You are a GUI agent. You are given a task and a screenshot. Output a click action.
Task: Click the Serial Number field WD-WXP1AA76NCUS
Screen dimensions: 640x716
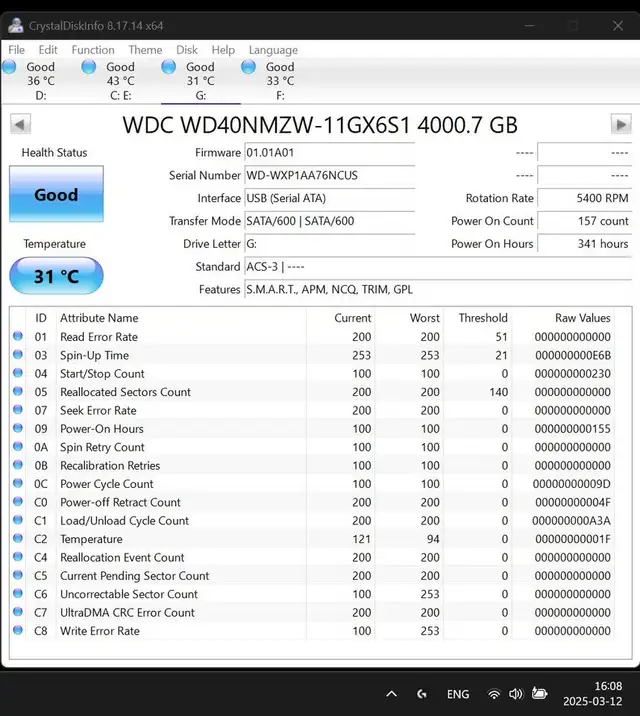[x=330, y=175]
